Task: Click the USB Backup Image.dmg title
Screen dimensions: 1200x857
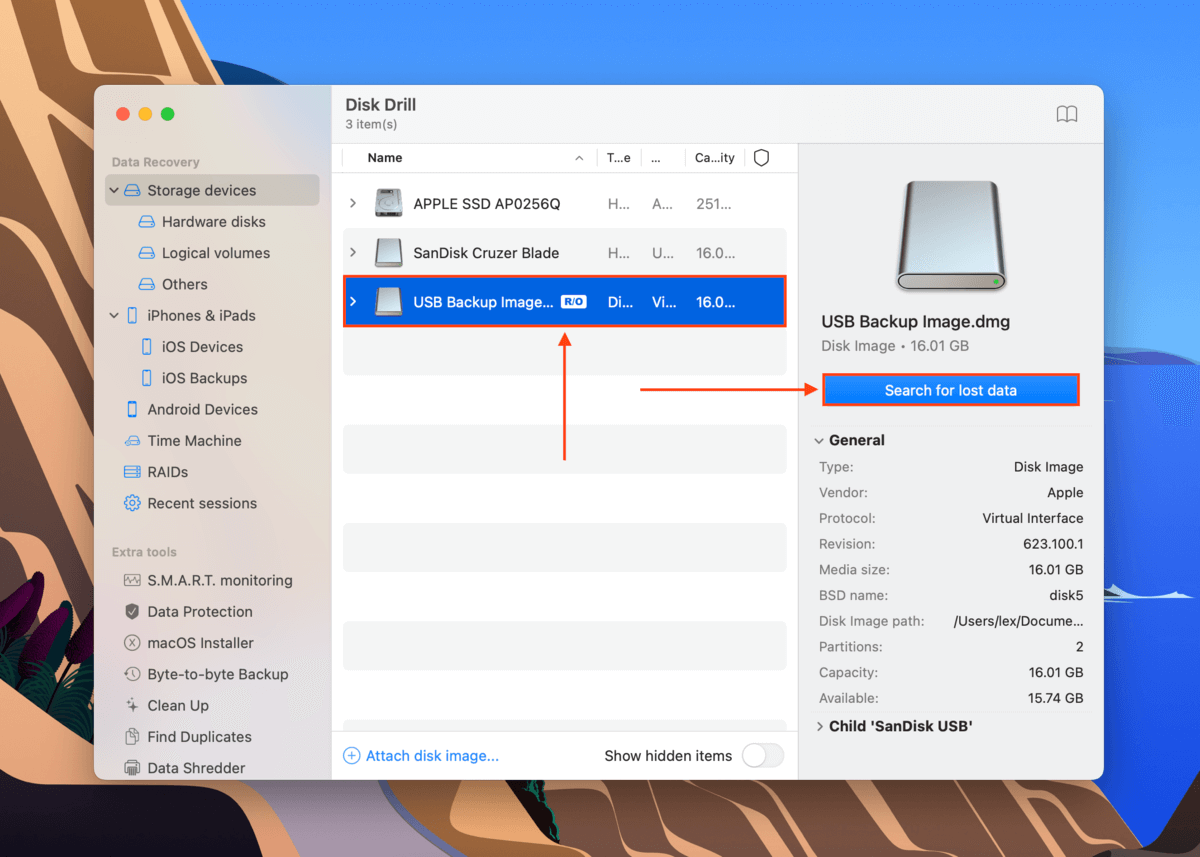Action: click(916, 322)
